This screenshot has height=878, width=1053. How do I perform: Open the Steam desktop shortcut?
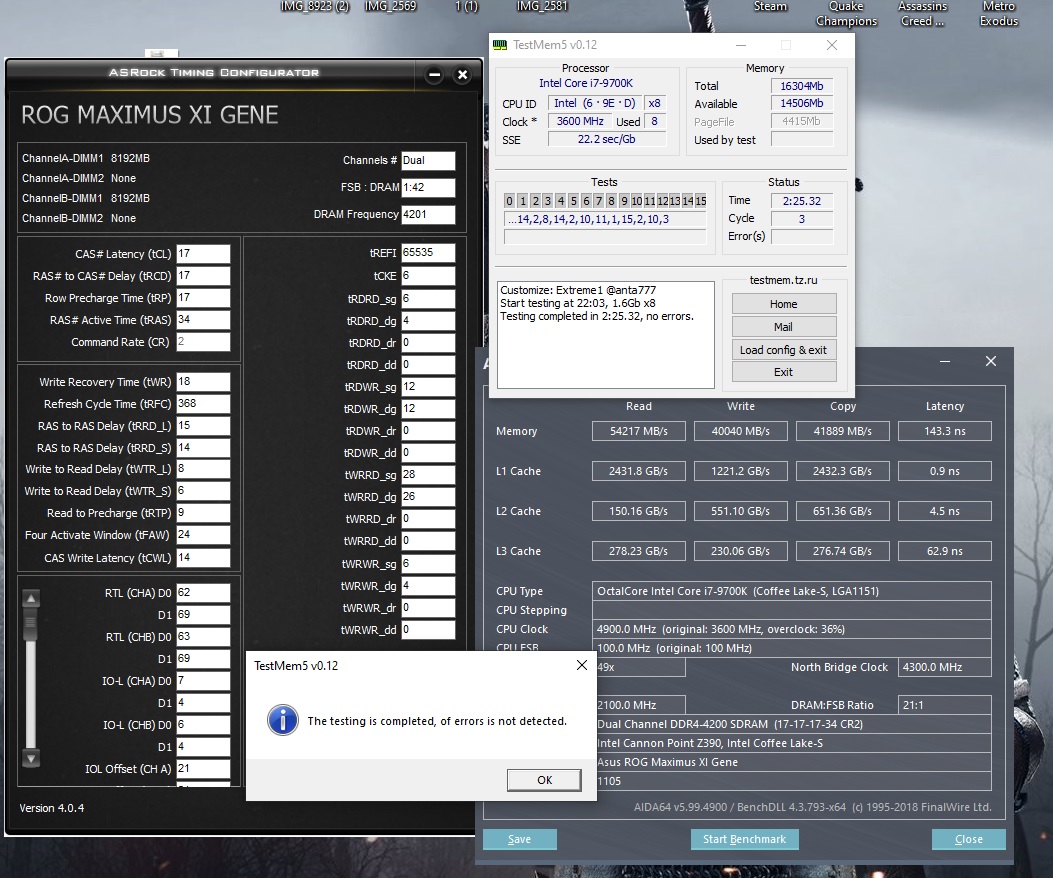click(x=770, y=7)
